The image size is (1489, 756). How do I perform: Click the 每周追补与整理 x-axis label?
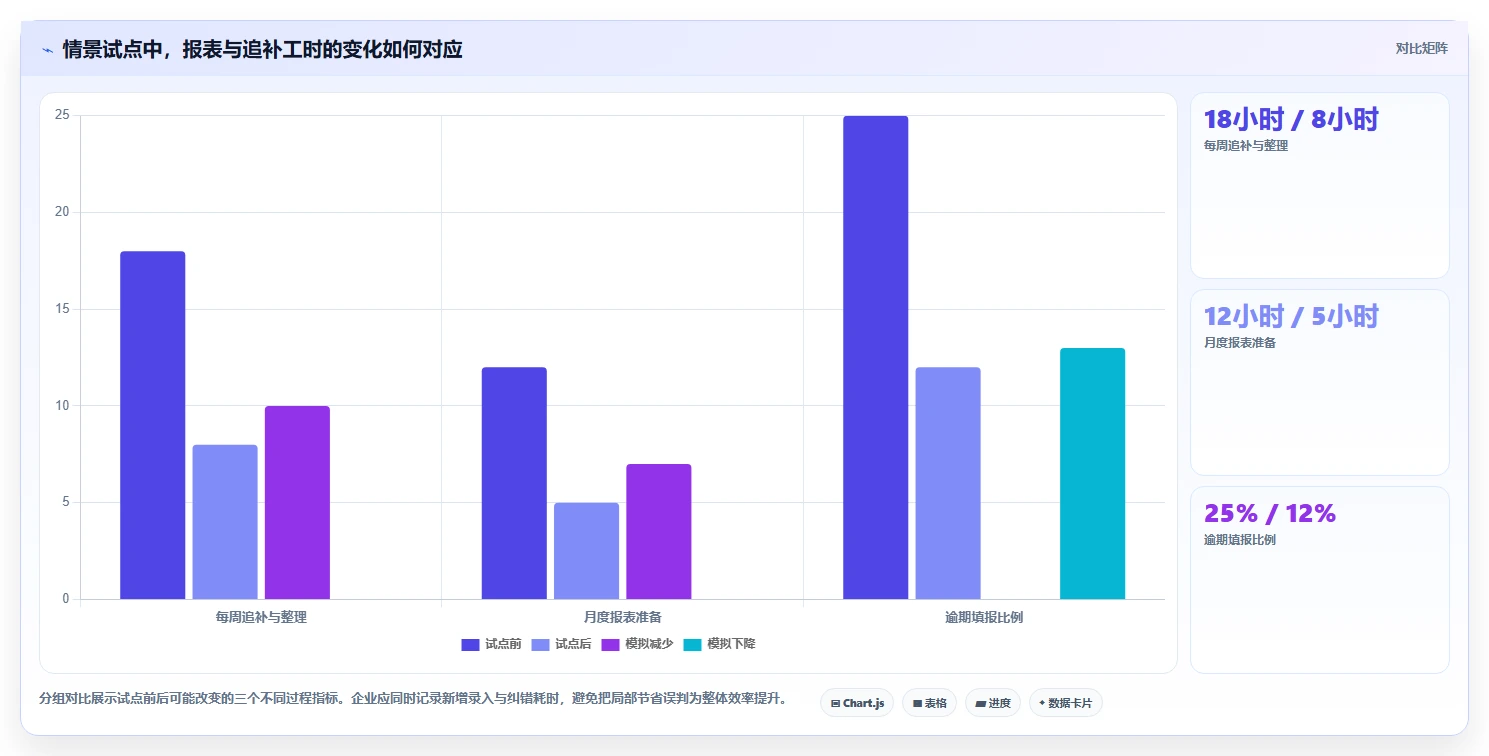tap(261, 618)
